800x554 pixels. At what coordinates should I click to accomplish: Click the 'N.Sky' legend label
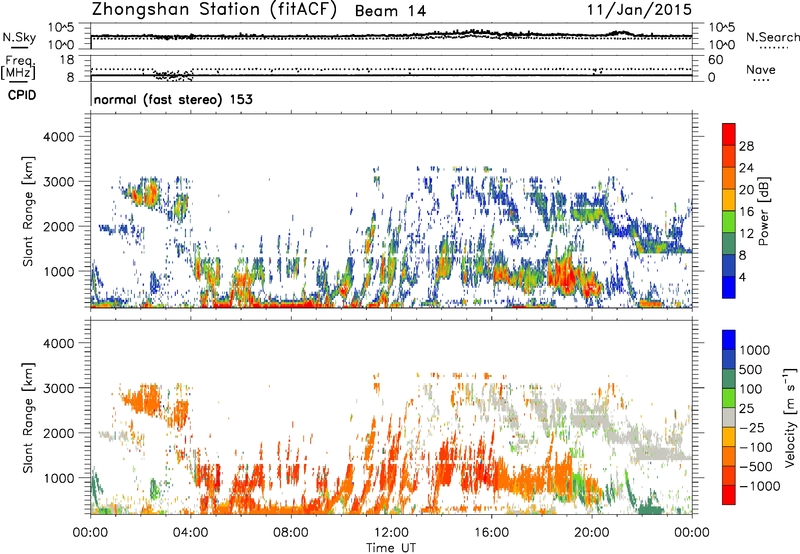pos(19,37)
